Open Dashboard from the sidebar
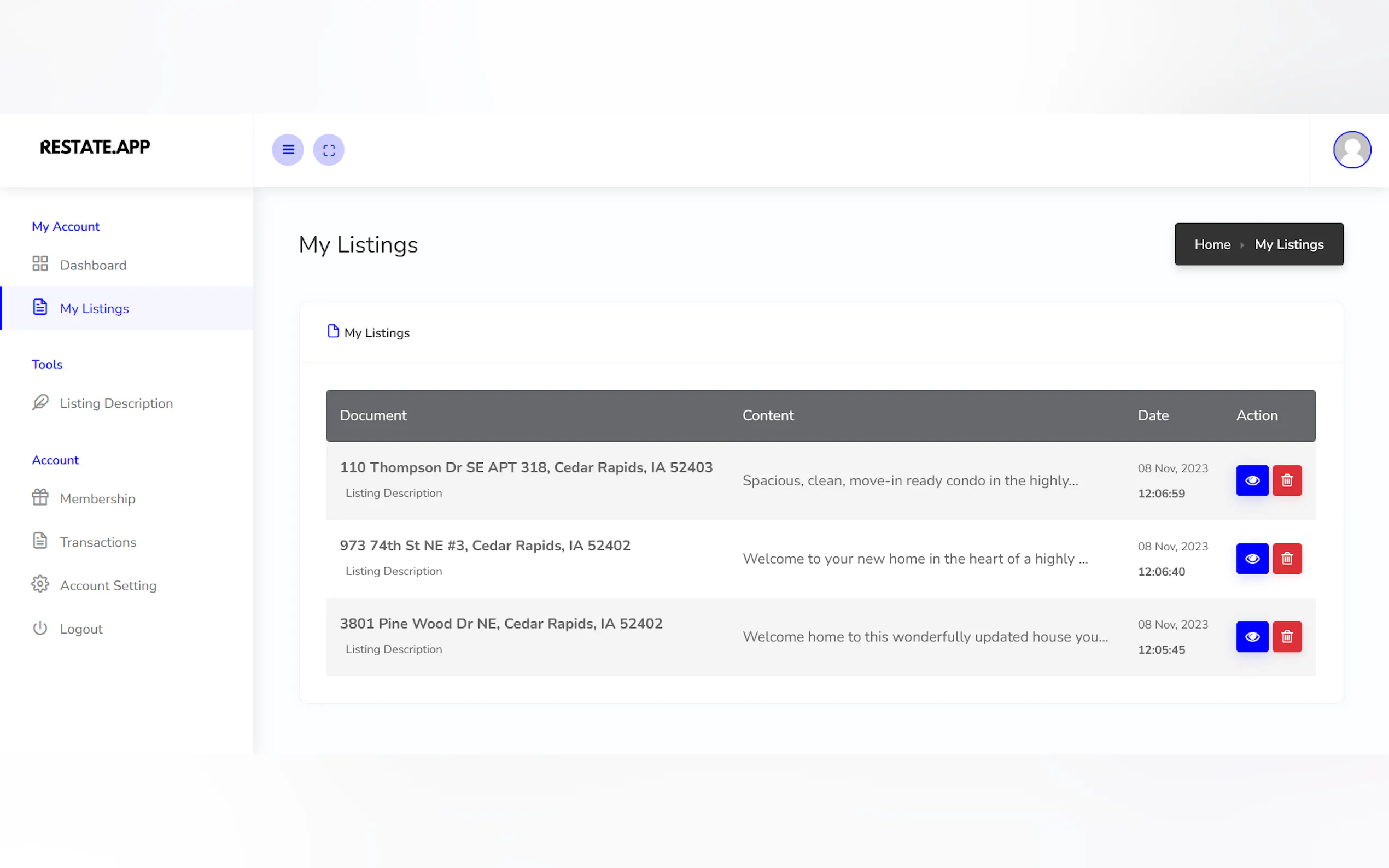 coord(93,265)
